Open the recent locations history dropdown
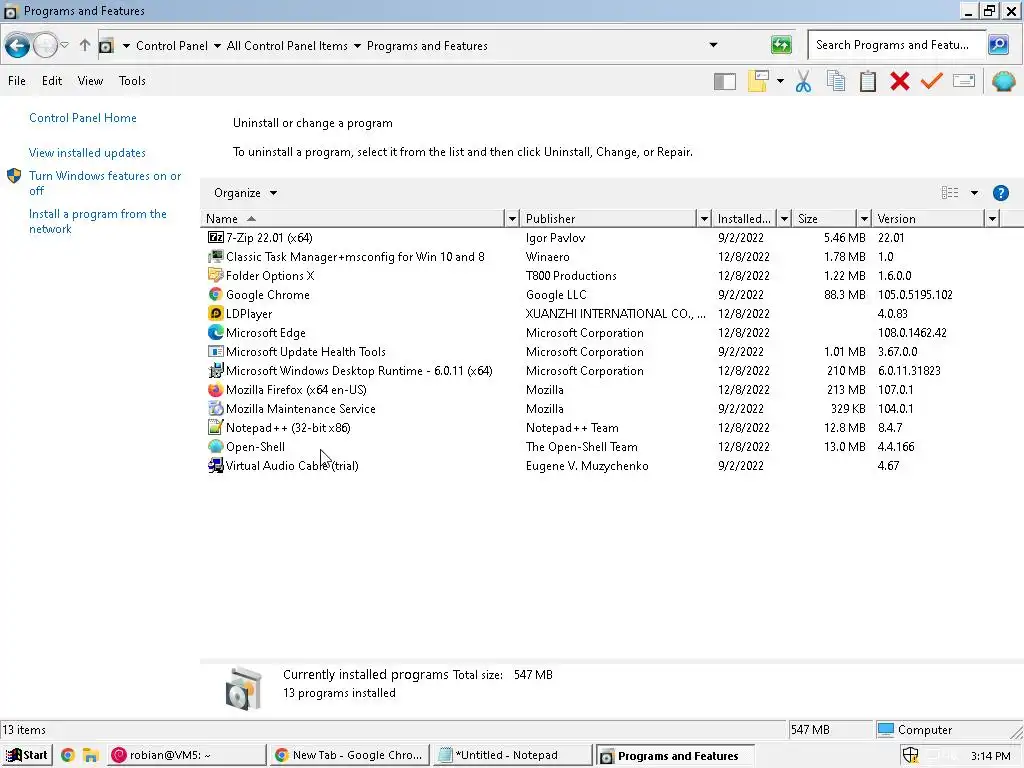Screen dimensions: 1024x768 pos(65,46)
